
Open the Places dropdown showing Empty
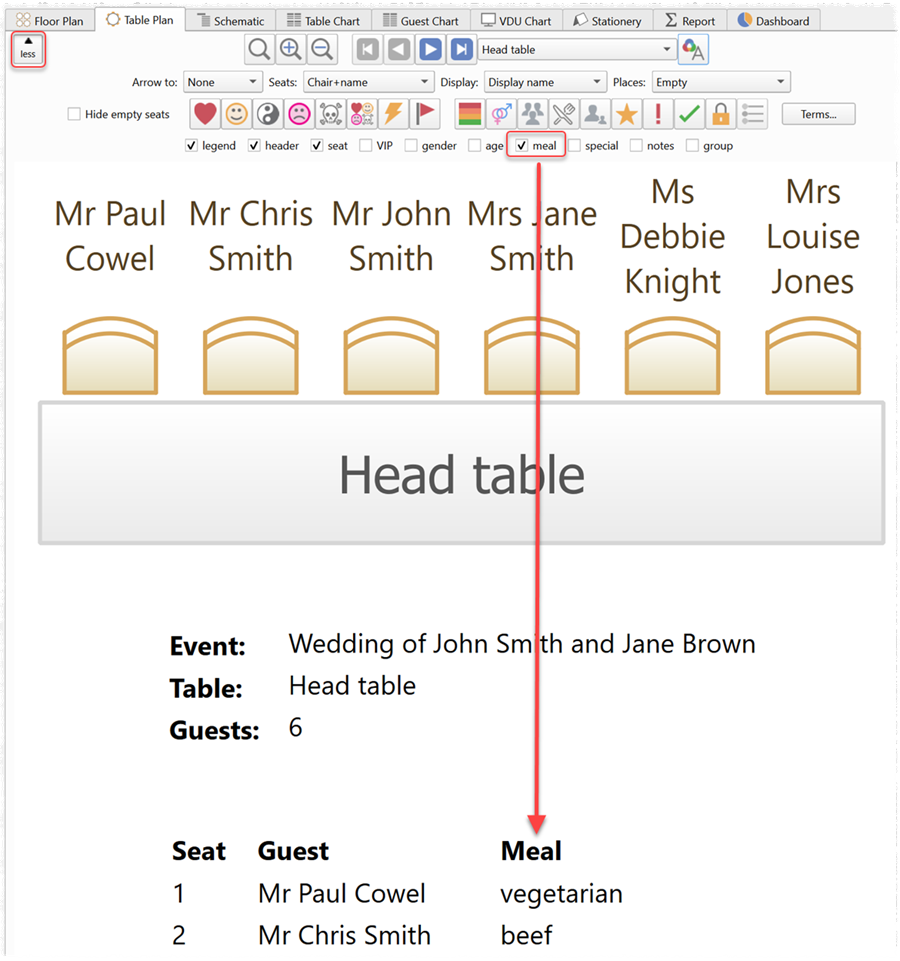720,81
